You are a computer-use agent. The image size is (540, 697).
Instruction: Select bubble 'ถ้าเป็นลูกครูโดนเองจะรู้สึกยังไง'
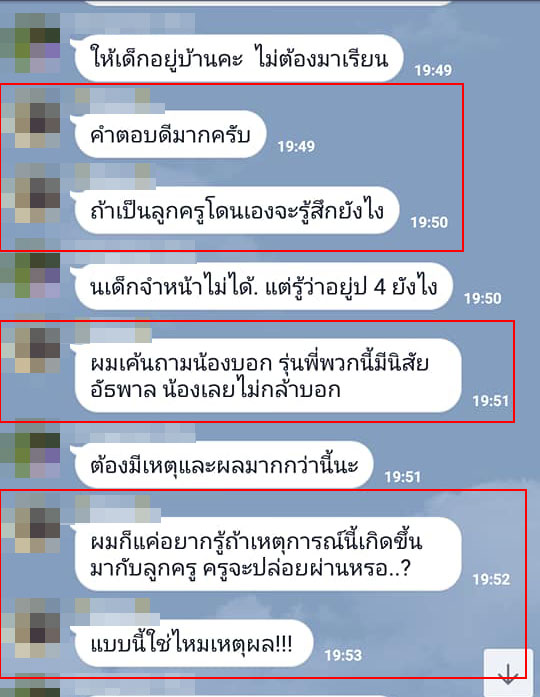point(237,210)
